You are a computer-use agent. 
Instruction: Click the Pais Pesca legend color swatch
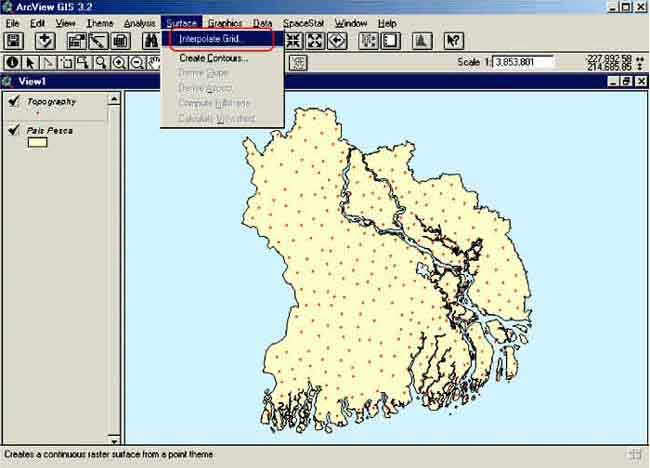coord(37,143)
